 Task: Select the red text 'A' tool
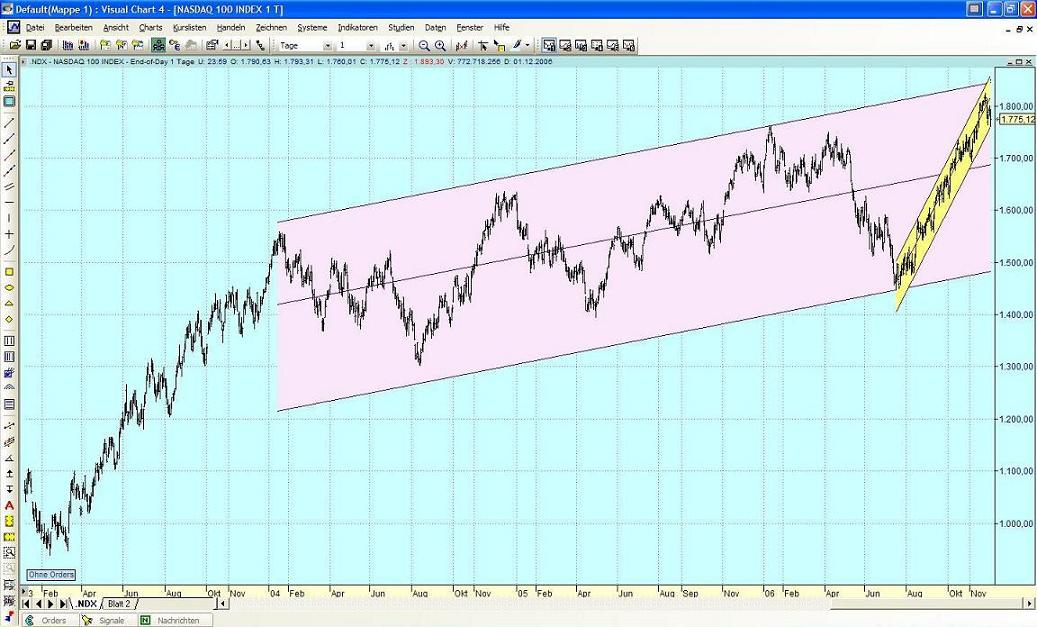click(10, 506)
